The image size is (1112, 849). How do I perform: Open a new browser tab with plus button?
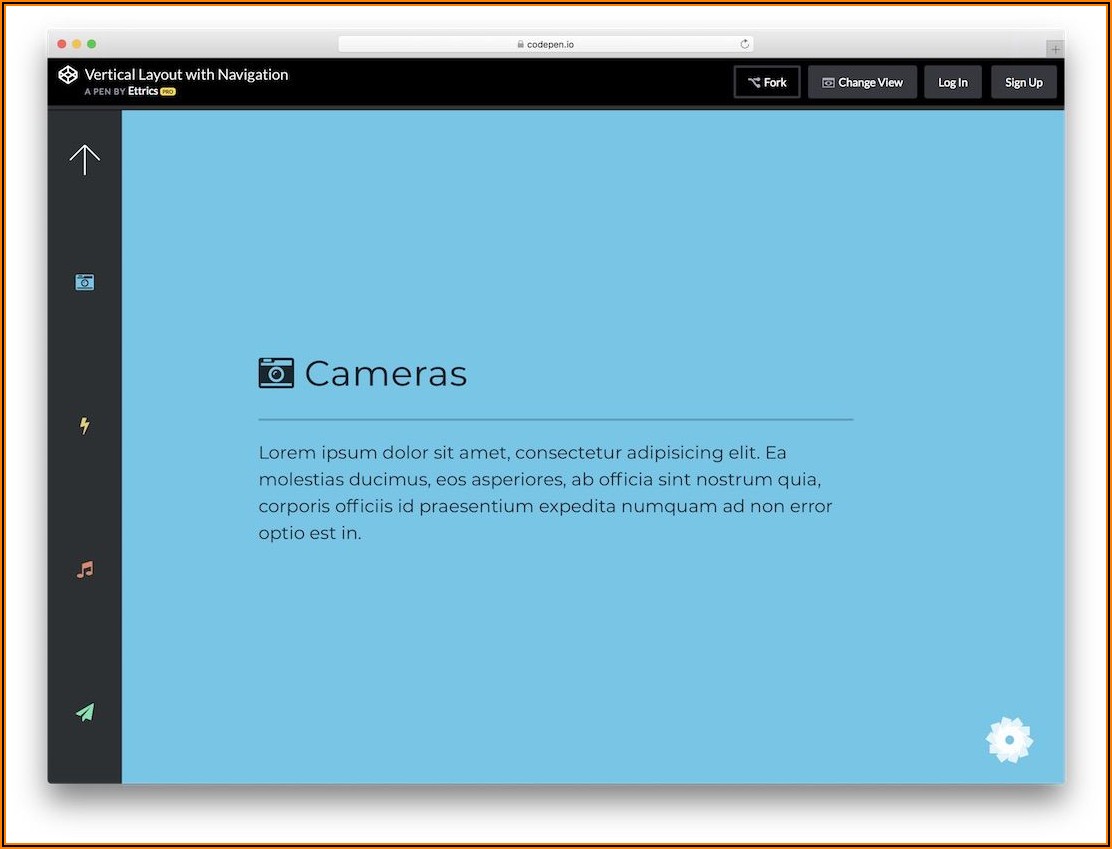click(x=1054, y=49)
